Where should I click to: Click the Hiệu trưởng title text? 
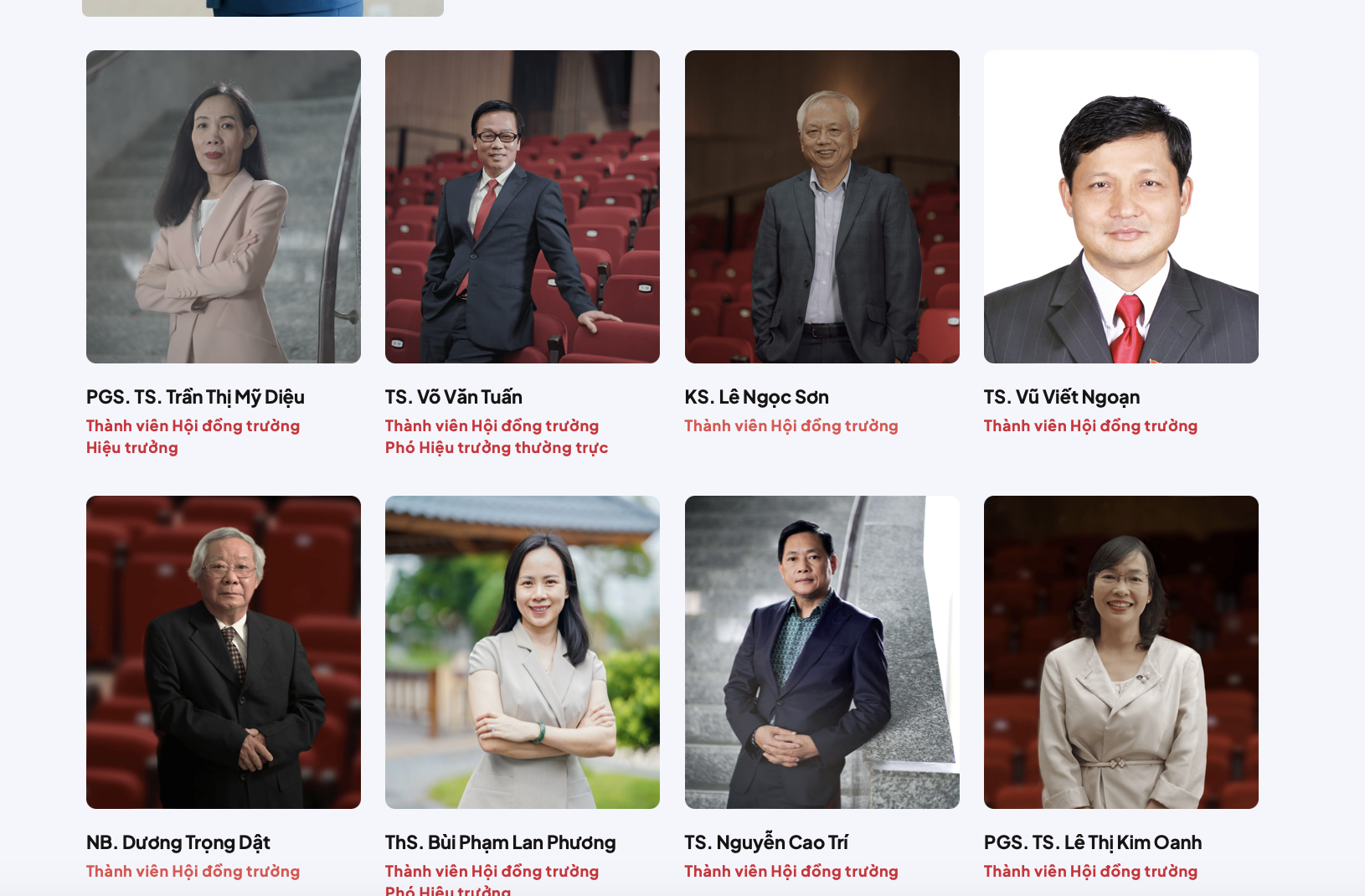(132, 448)
